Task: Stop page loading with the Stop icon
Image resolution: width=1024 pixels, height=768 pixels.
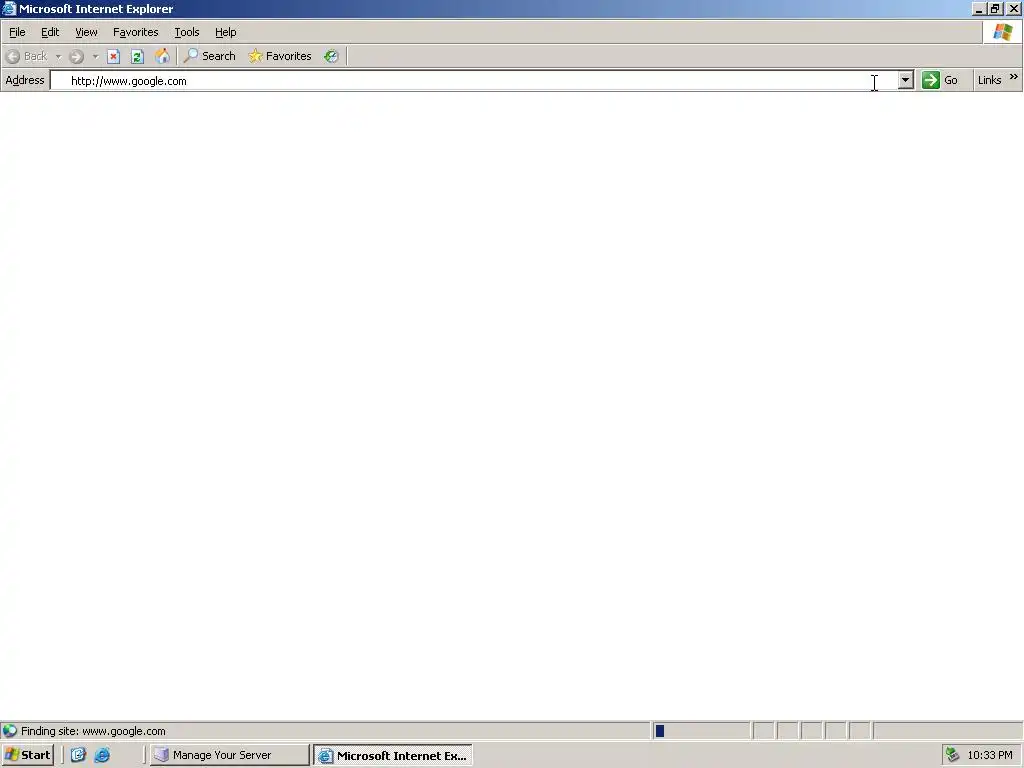Action: tap(114, 56)
